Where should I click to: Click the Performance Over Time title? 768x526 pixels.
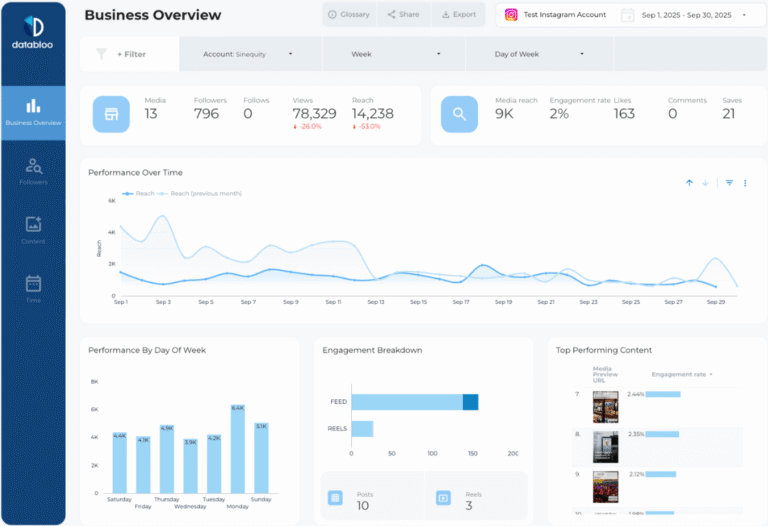tap(135, 172)
